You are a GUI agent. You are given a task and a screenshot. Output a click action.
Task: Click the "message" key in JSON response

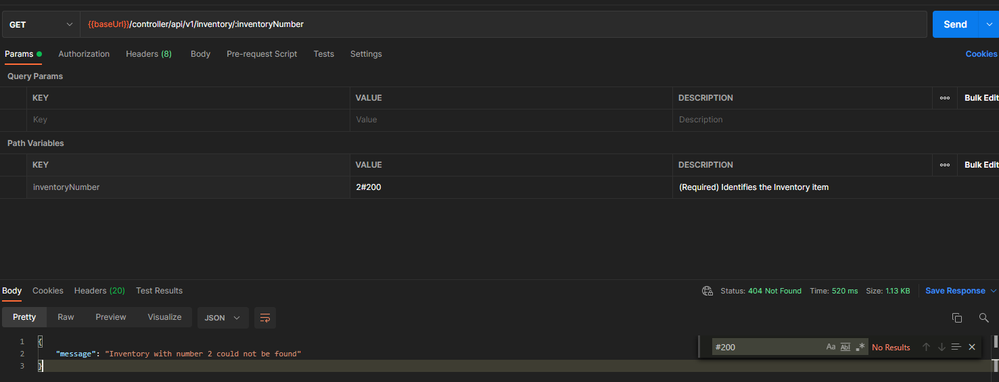click(75, 353)
